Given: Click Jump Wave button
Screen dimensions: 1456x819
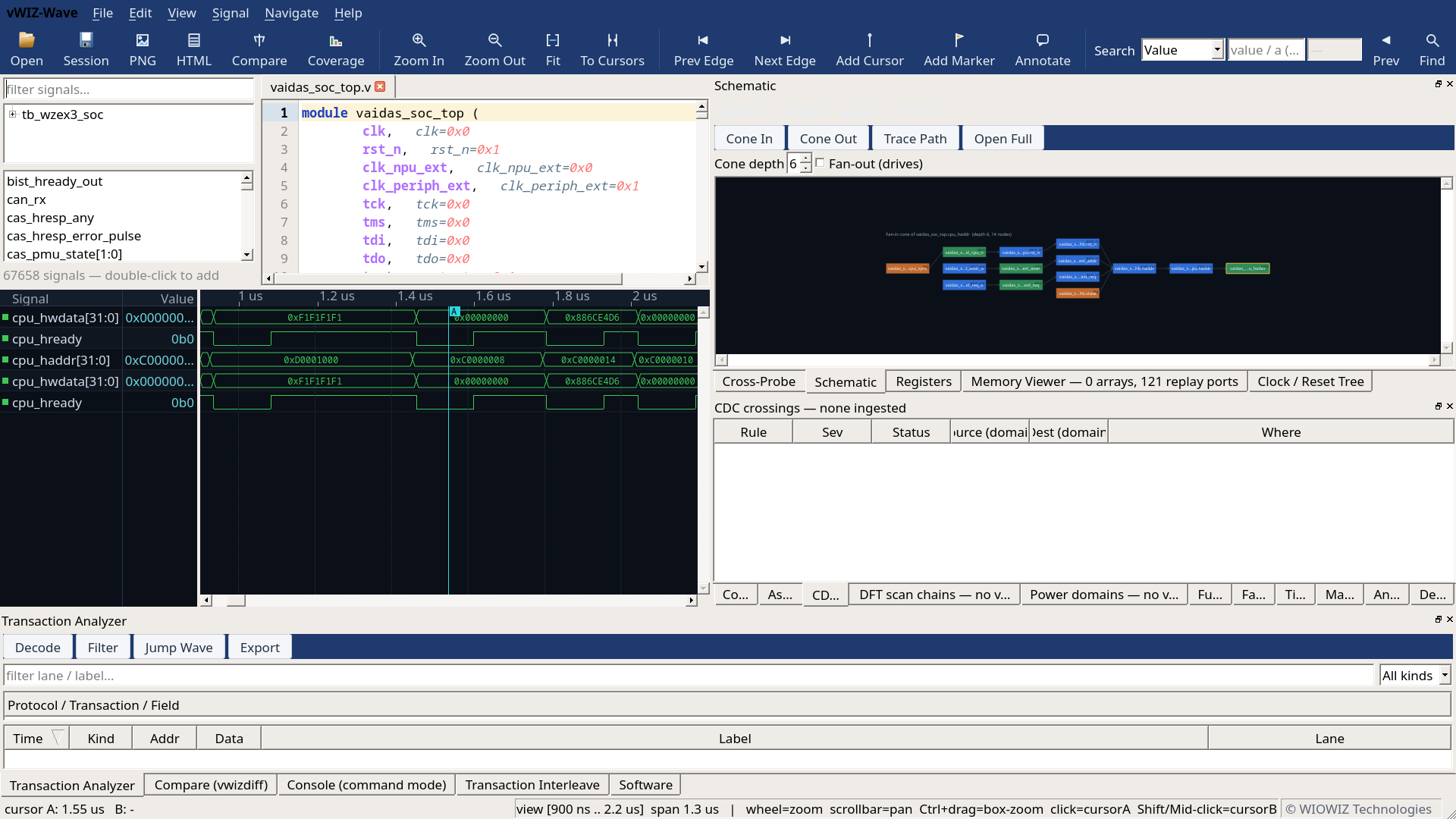Looking at the screenshot, I should [179, 647].
